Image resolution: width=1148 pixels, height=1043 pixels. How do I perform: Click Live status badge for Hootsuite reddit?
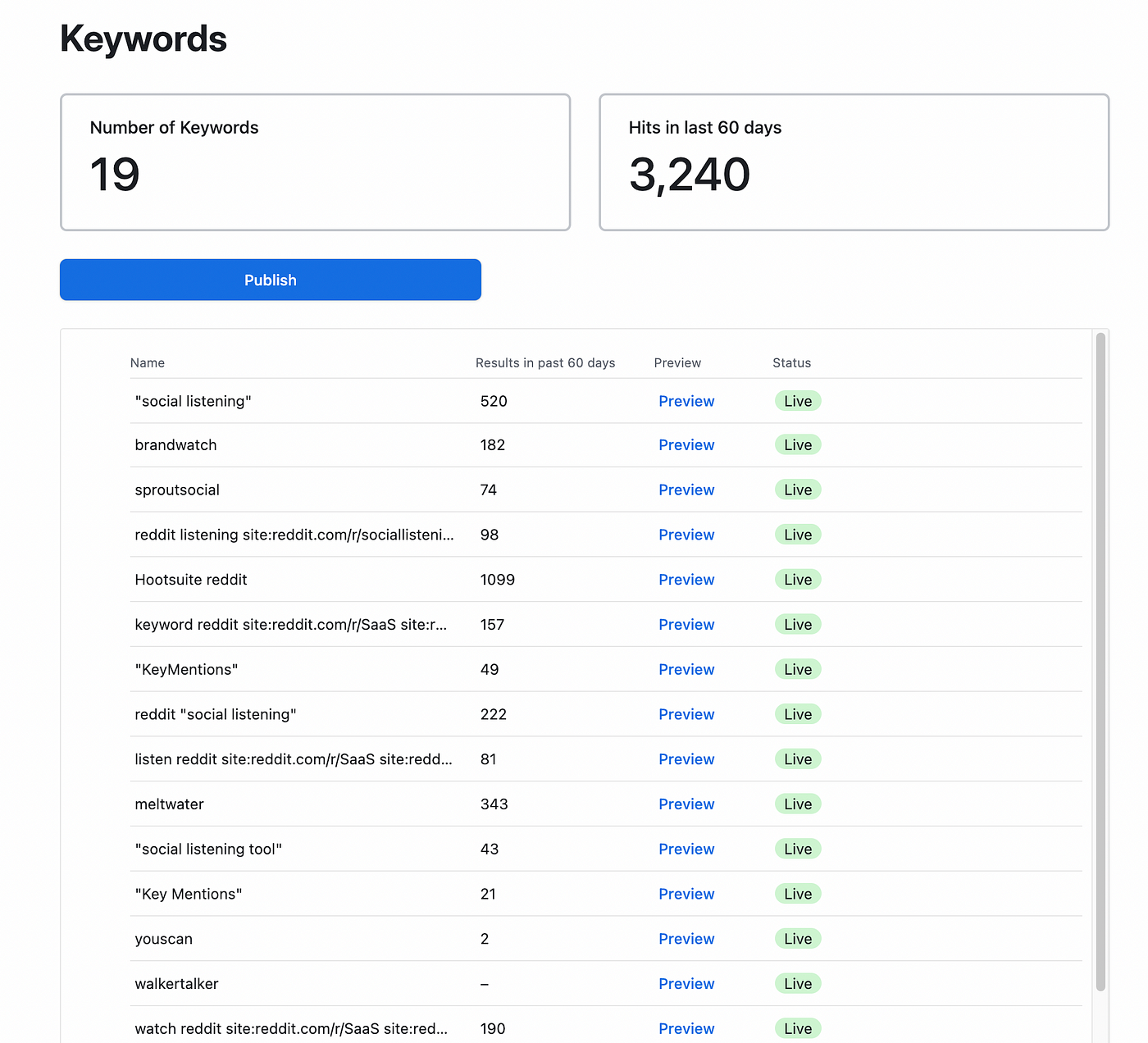pos(798,580)
